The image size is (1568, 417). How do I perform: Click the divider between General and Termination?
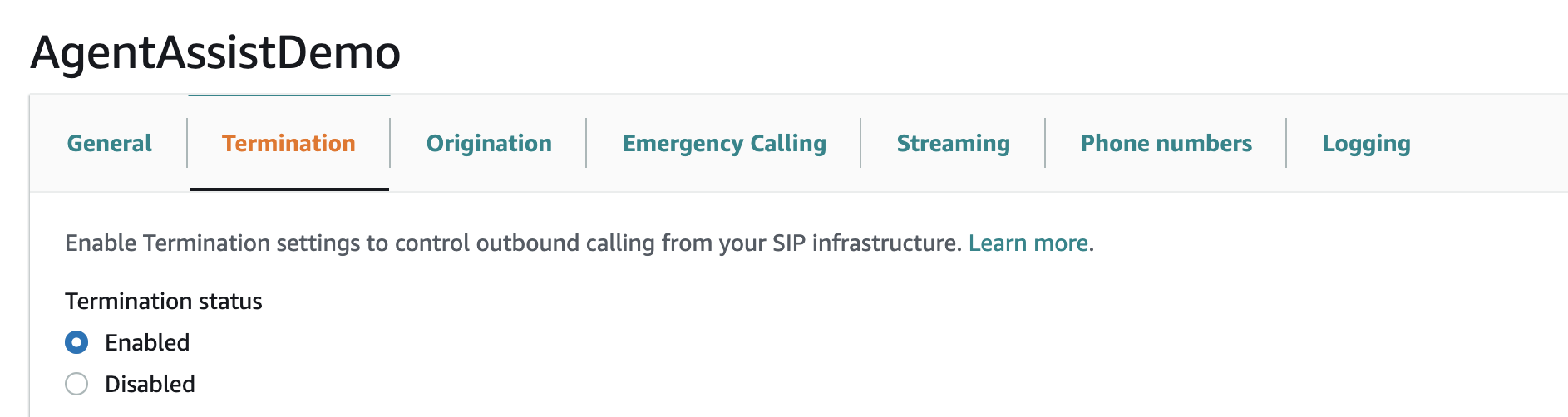[187, 143]
